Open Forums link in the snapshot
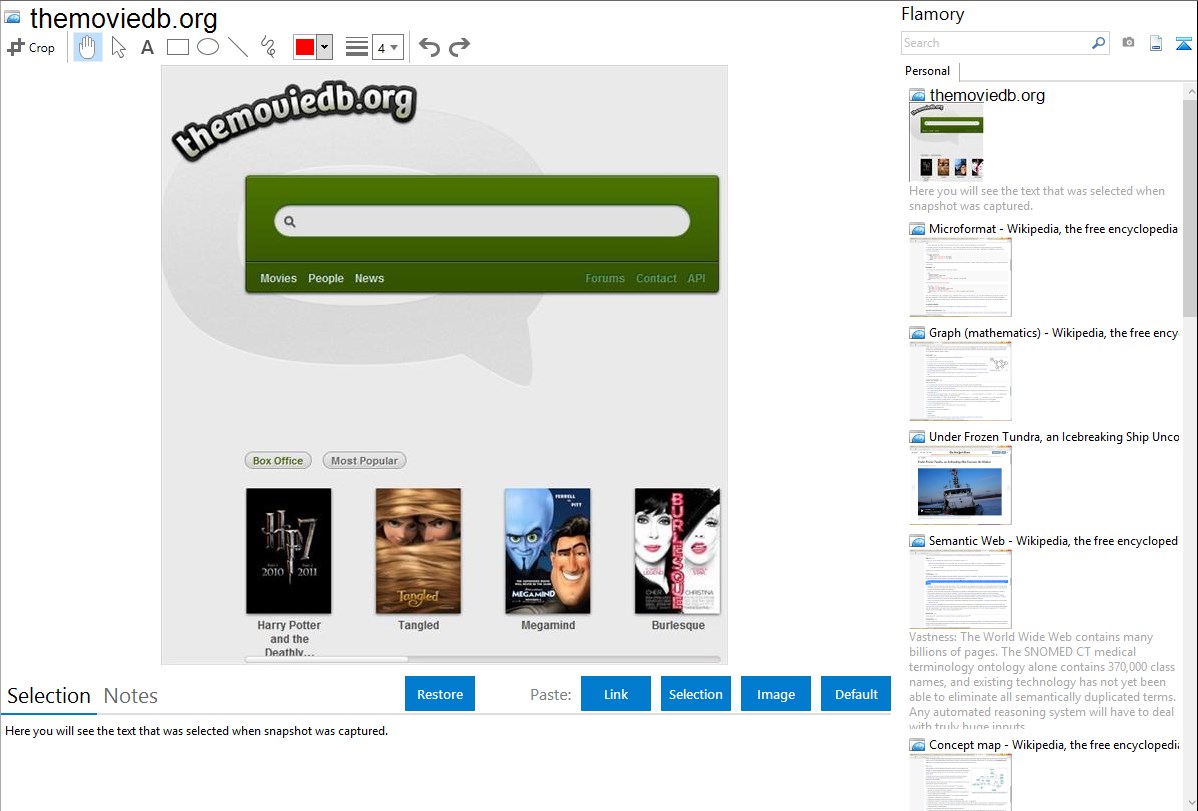Screen dimensions: 1198x811 pos(605,278)
